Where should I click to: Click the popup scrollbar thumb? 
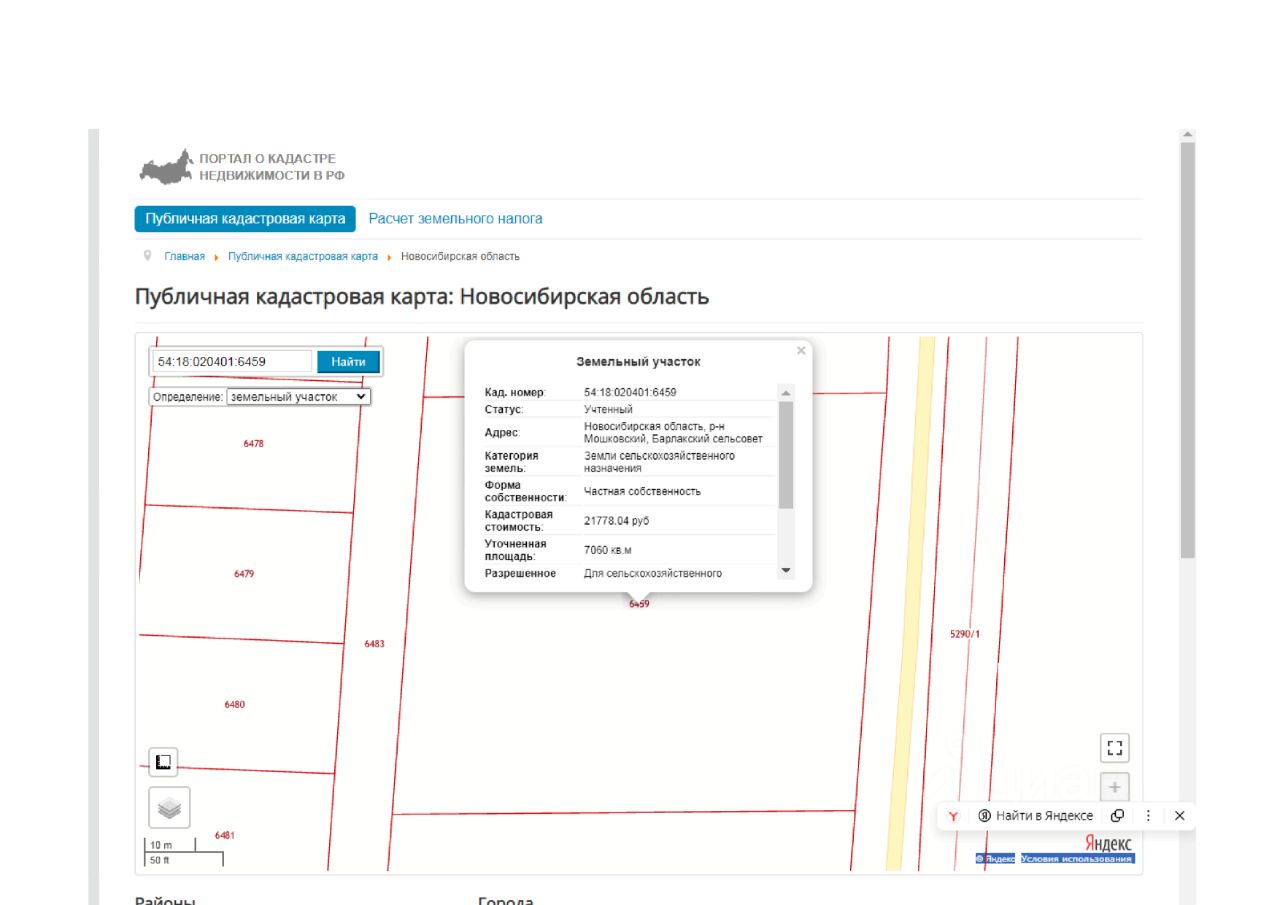[x=785, y=455]
